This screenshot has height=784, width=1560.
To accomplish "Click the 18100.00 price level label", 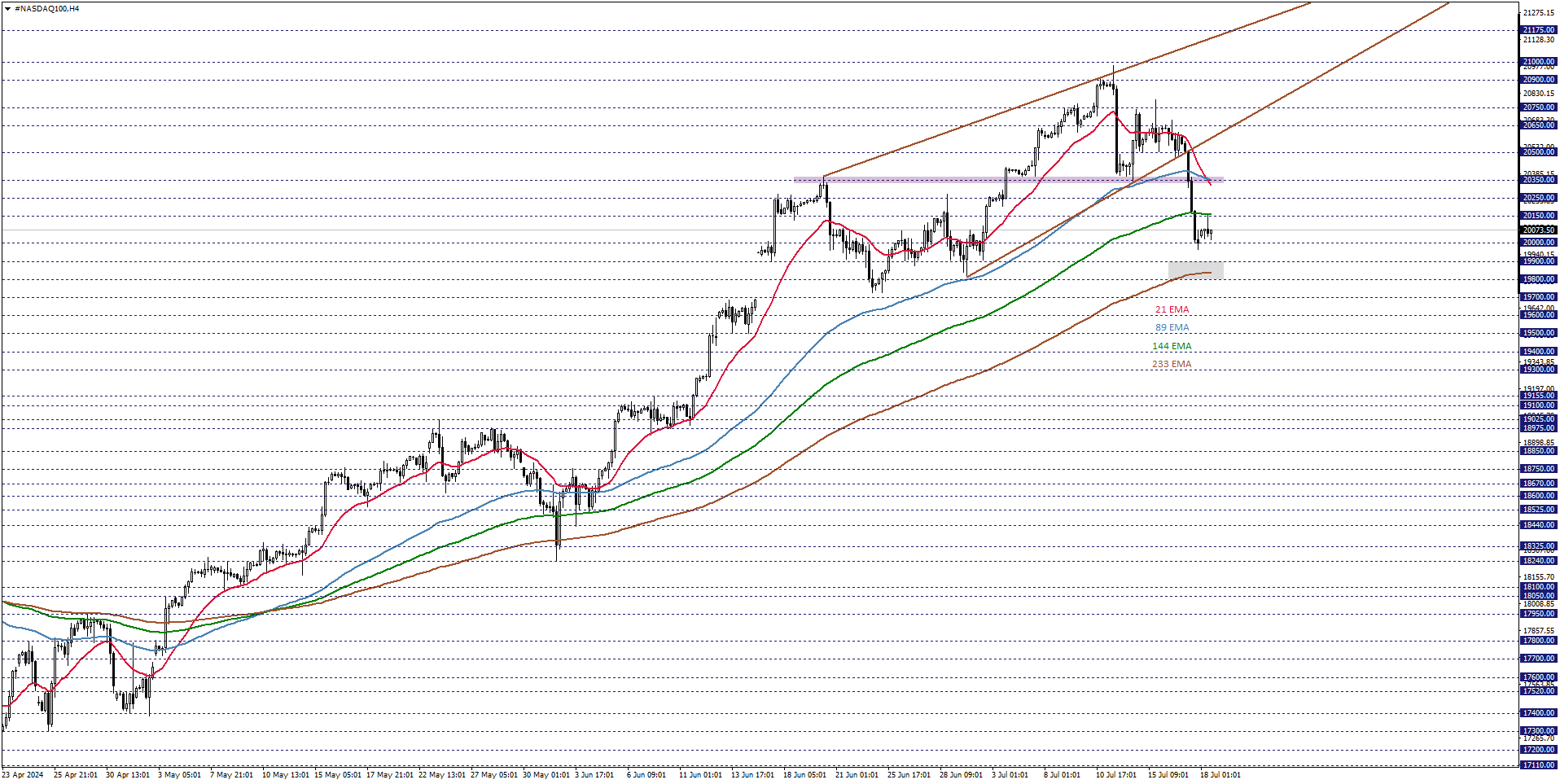I will (x=1539, y=587).
